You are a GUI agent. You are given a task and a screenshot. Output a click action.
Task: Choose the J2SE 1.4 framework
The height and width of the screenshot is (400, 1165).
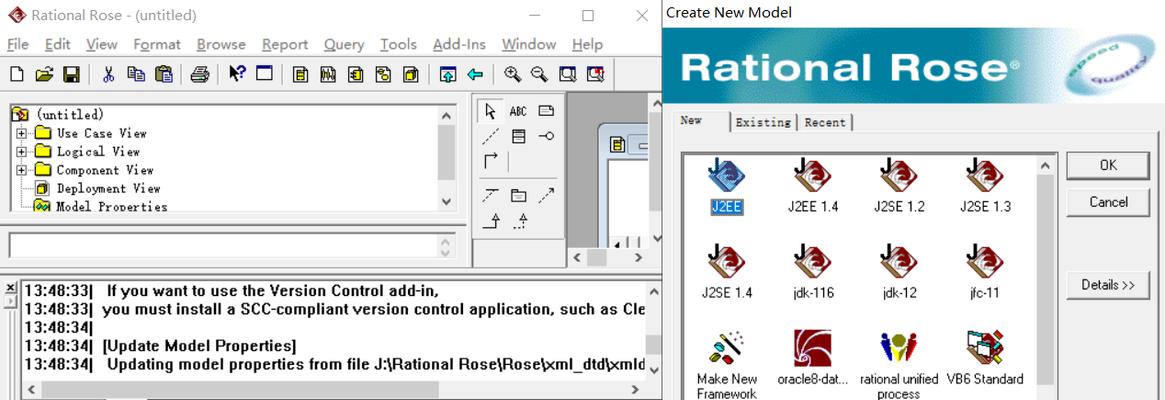click(x=727, y=272)
